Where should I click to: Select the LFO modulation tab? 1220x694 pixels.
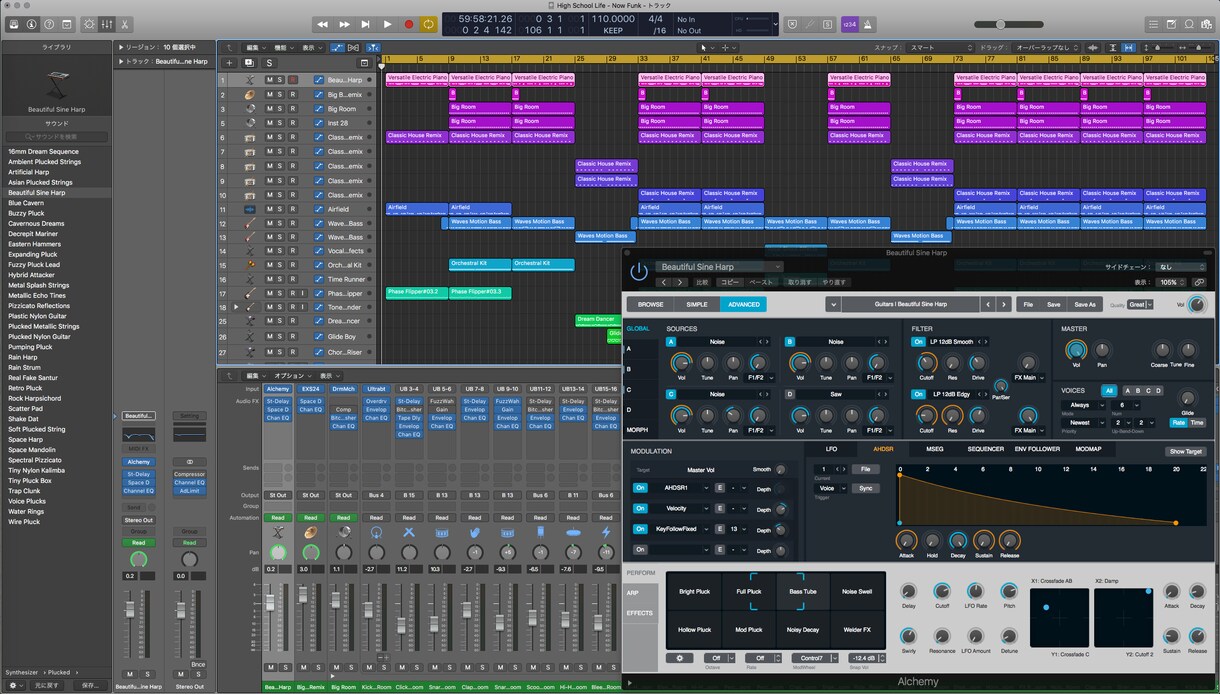831,449
